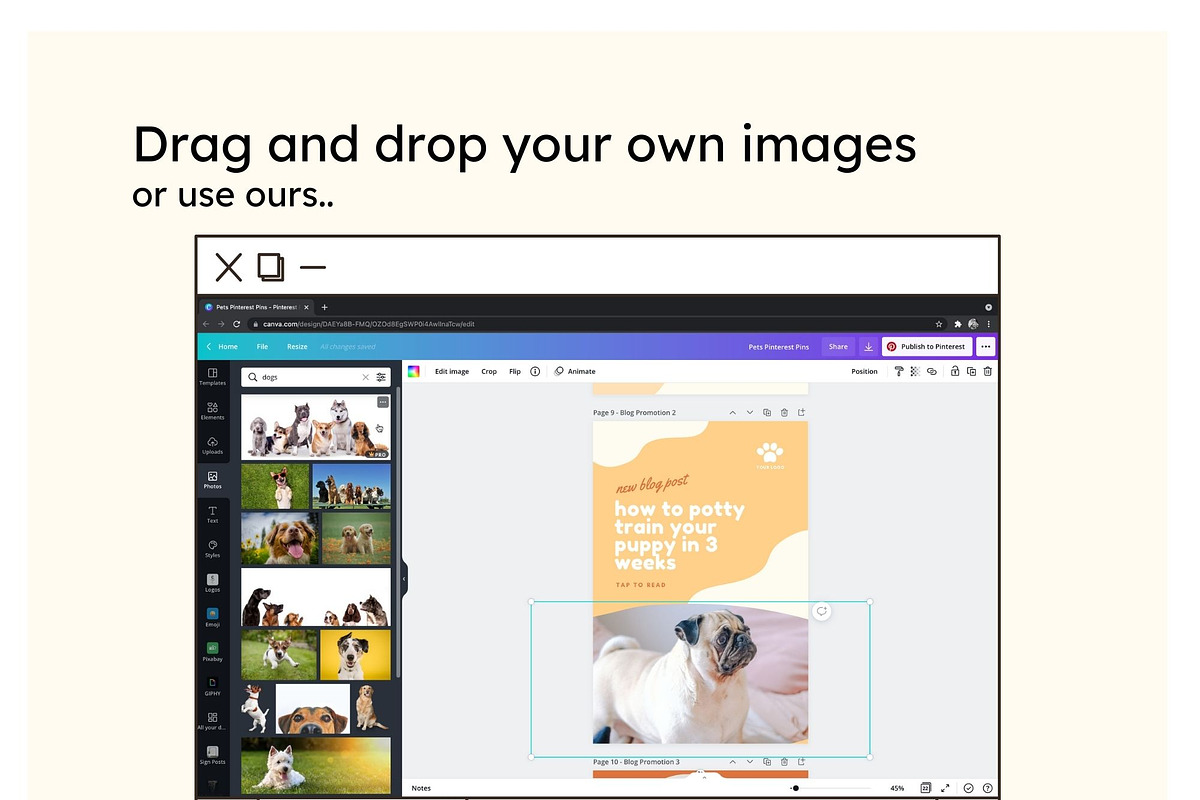1200x800 pixels.
Task: Clear the dogs search with X icon
Action: pyautogui.click(x=365, y=377)
